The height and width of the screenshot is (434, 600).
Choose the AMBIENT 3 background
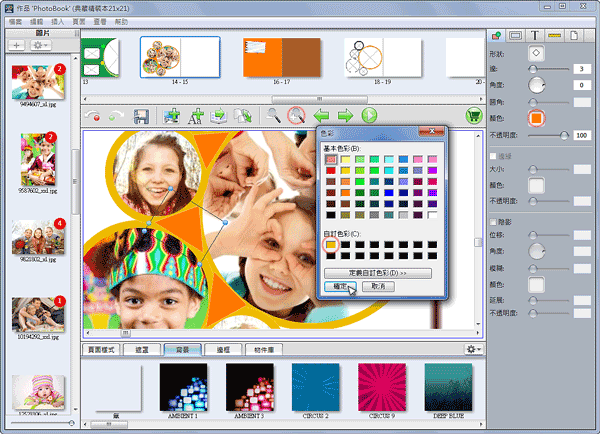pyautogui.click(x=249, y=387)
